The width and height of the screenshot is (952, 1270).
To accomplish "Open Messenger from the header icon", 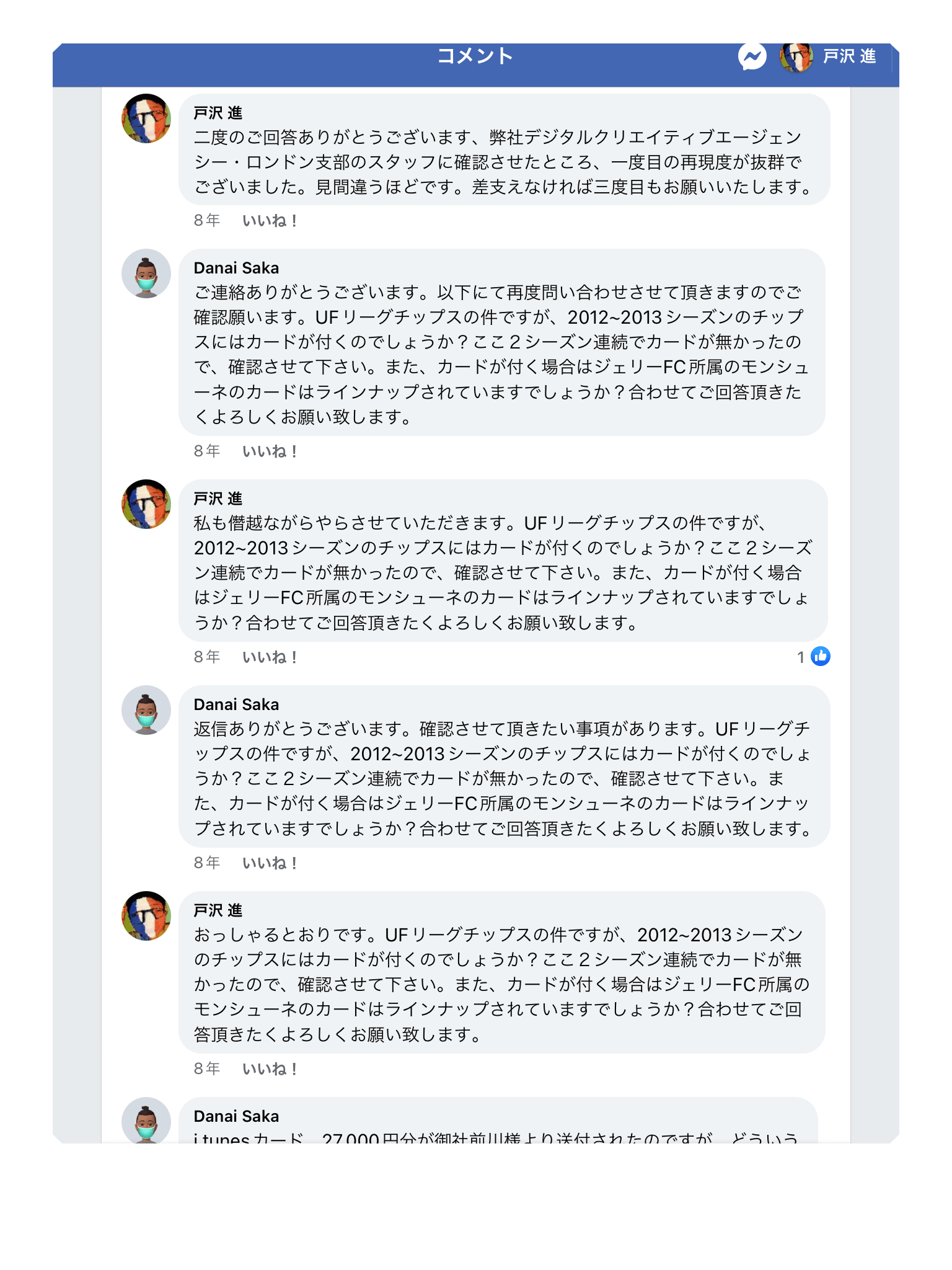I will [752, 57].
